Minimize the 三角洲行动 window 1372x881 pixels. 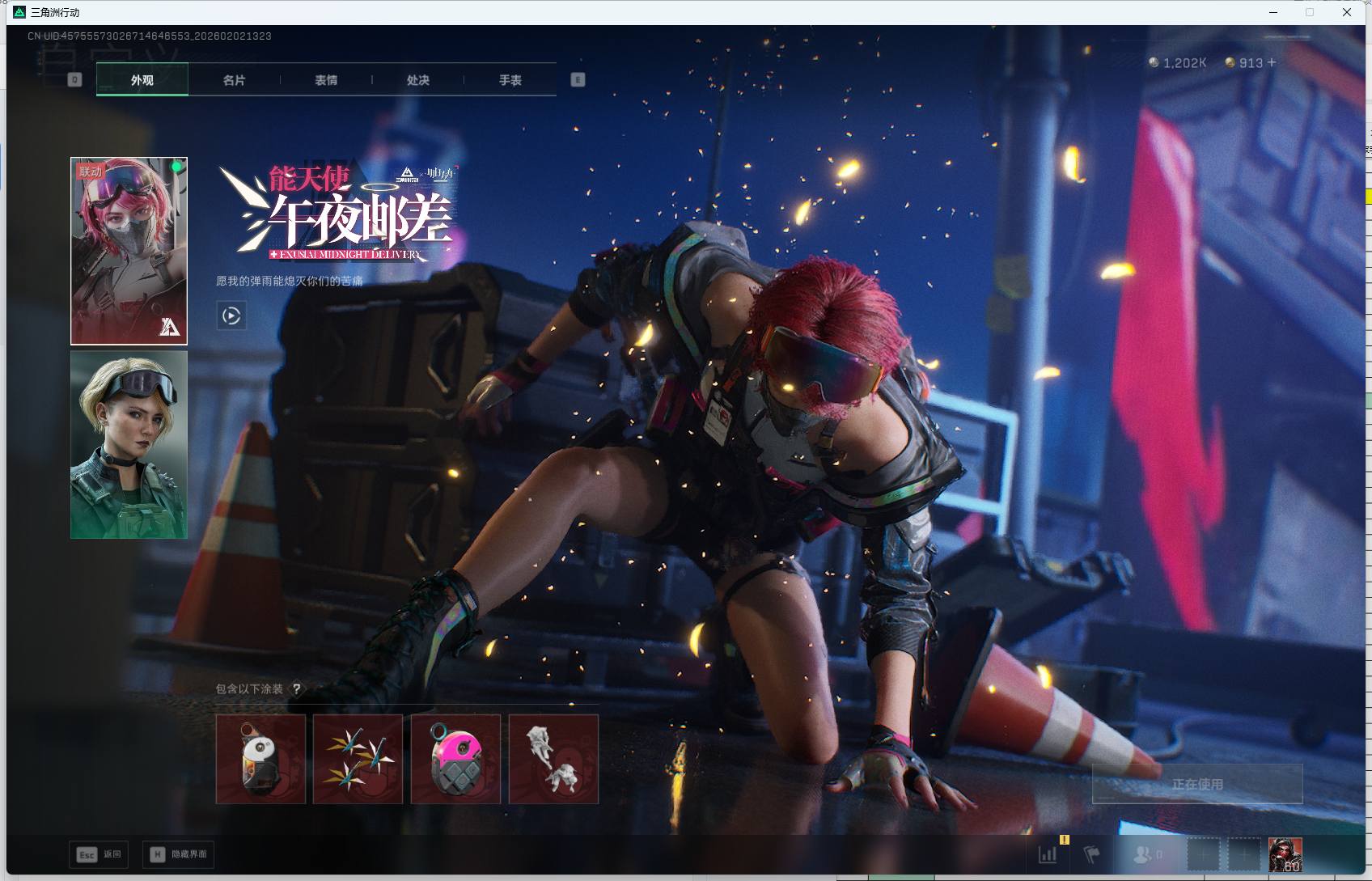[x=1273, y=12]
